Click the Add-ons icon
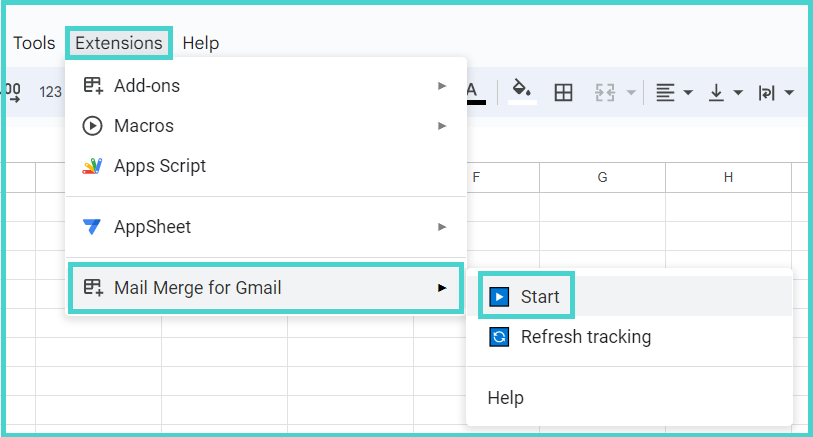This screenshot has height=437, width=813. click(x=93, y=86)
